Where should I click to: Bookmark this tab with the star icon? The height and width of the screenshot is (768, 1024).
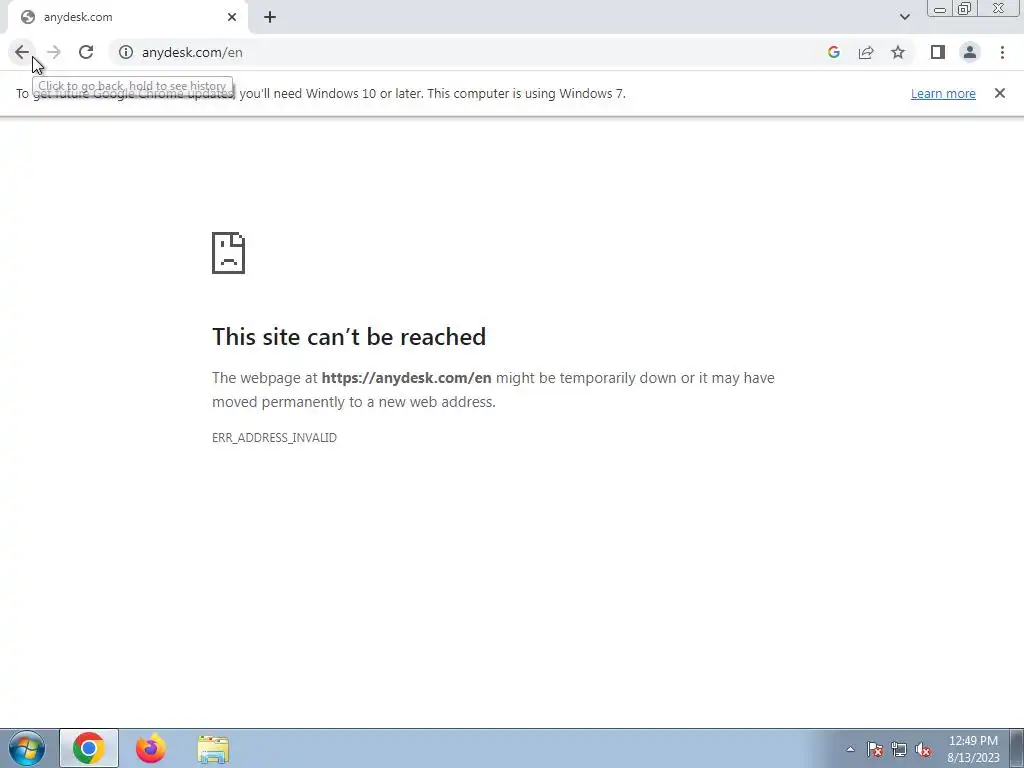898,52
